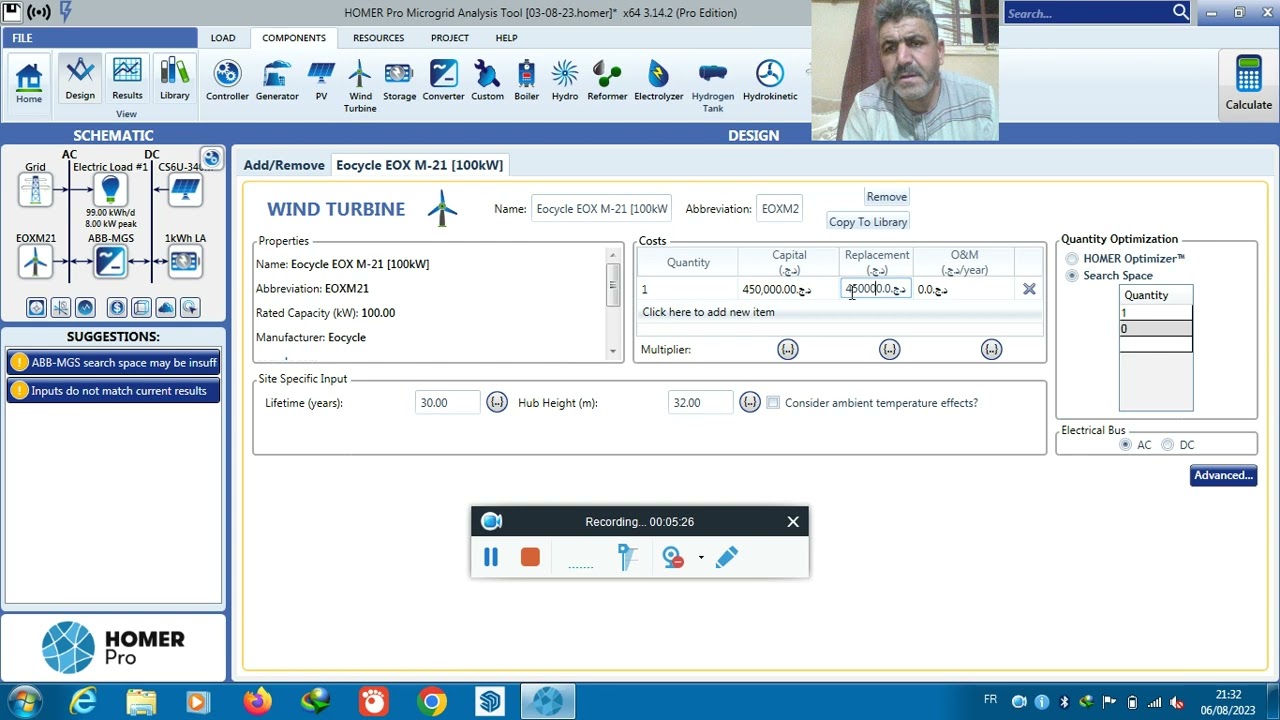Open the Results view
The image size is (1280, 720).
127,79
